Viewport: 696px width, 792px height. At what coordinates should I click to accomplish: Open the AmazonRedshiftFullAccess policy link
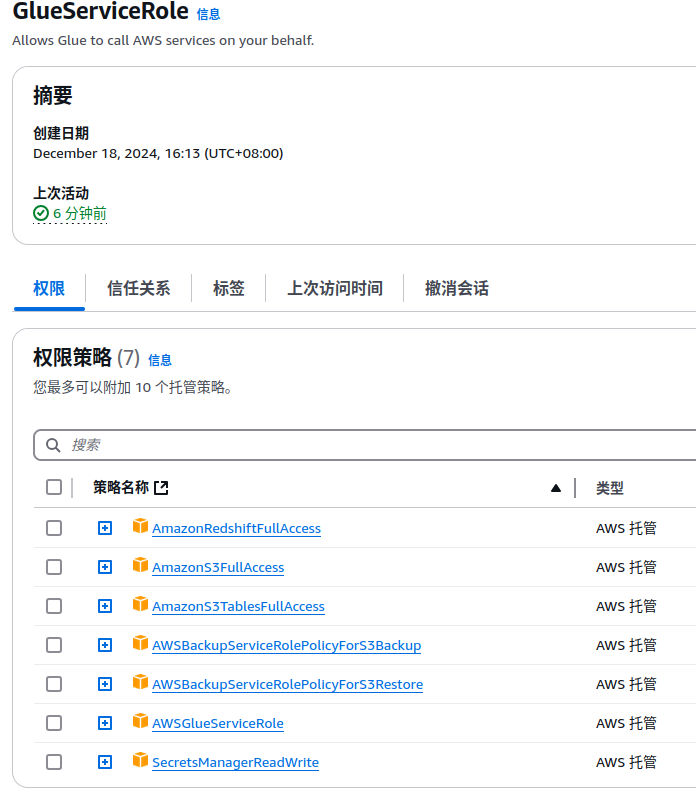click(x=236, y=528)
